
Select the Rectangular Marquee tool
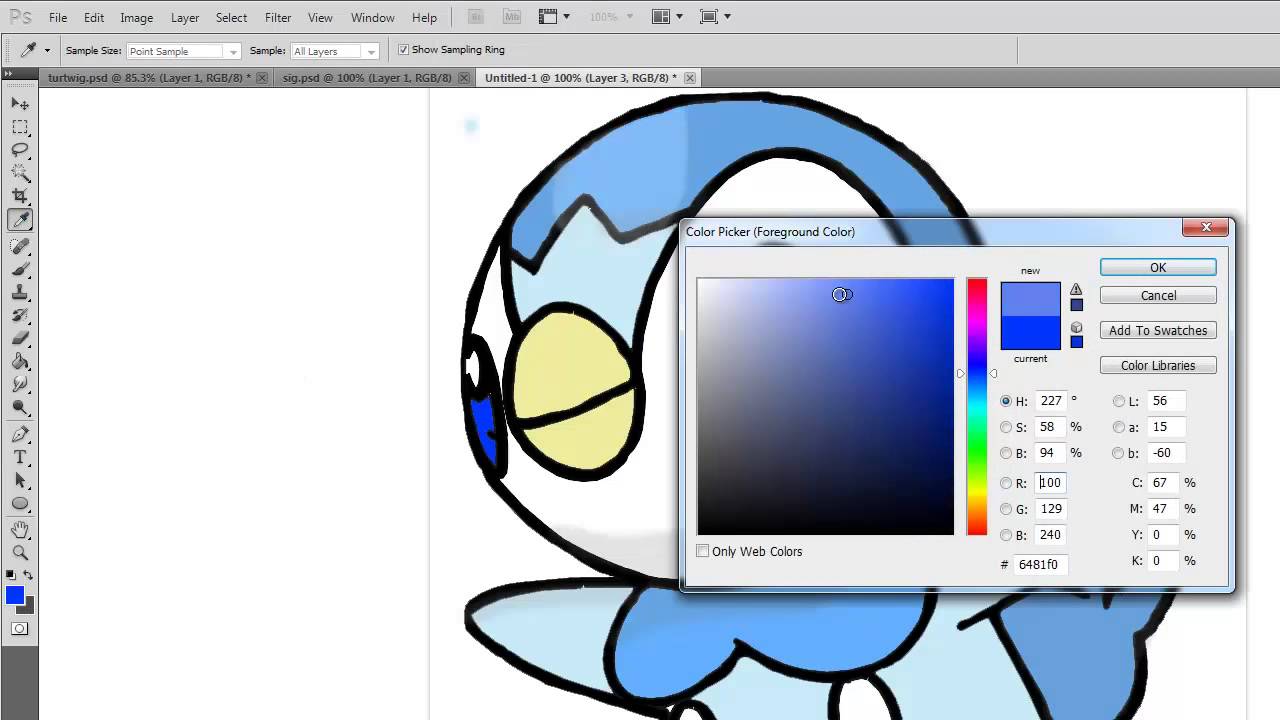point(20,127)
